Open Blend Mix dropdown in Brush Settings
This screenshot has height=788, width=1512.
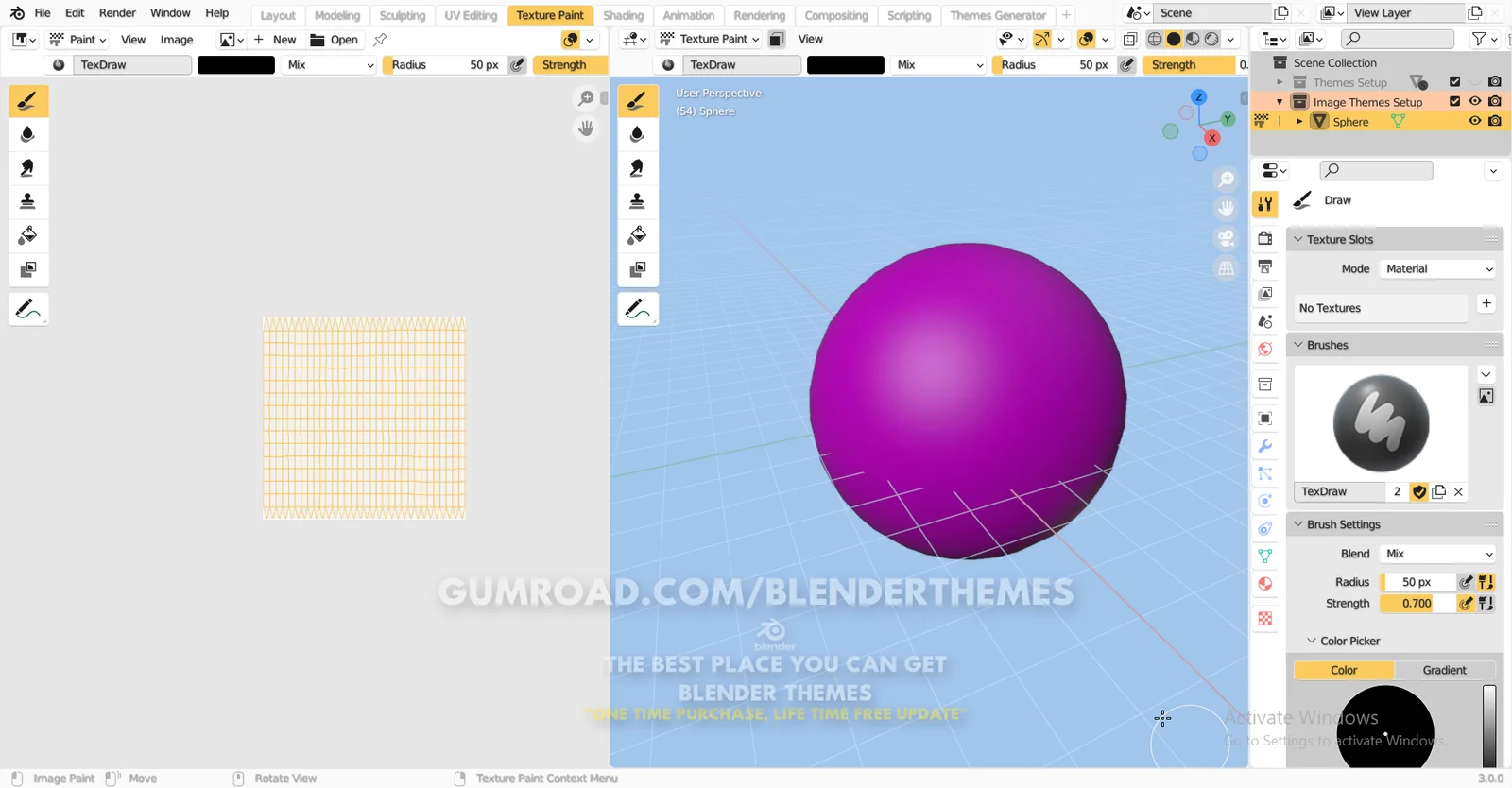1438,554
